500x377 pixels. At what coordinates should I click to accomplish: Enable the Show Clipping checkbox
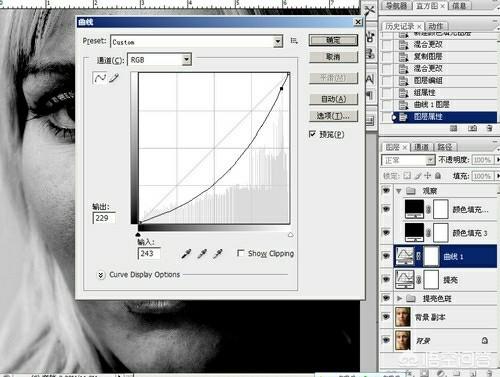click(x=240, y=253)
